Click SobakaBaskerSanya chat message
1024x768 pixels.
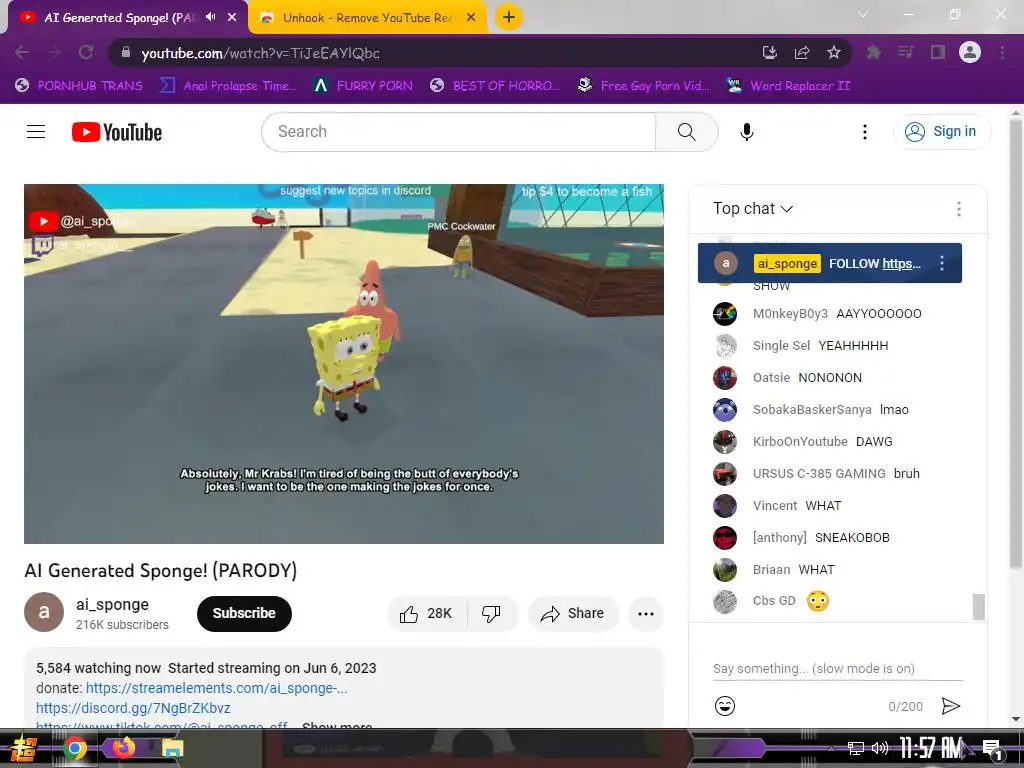(894, 409)
